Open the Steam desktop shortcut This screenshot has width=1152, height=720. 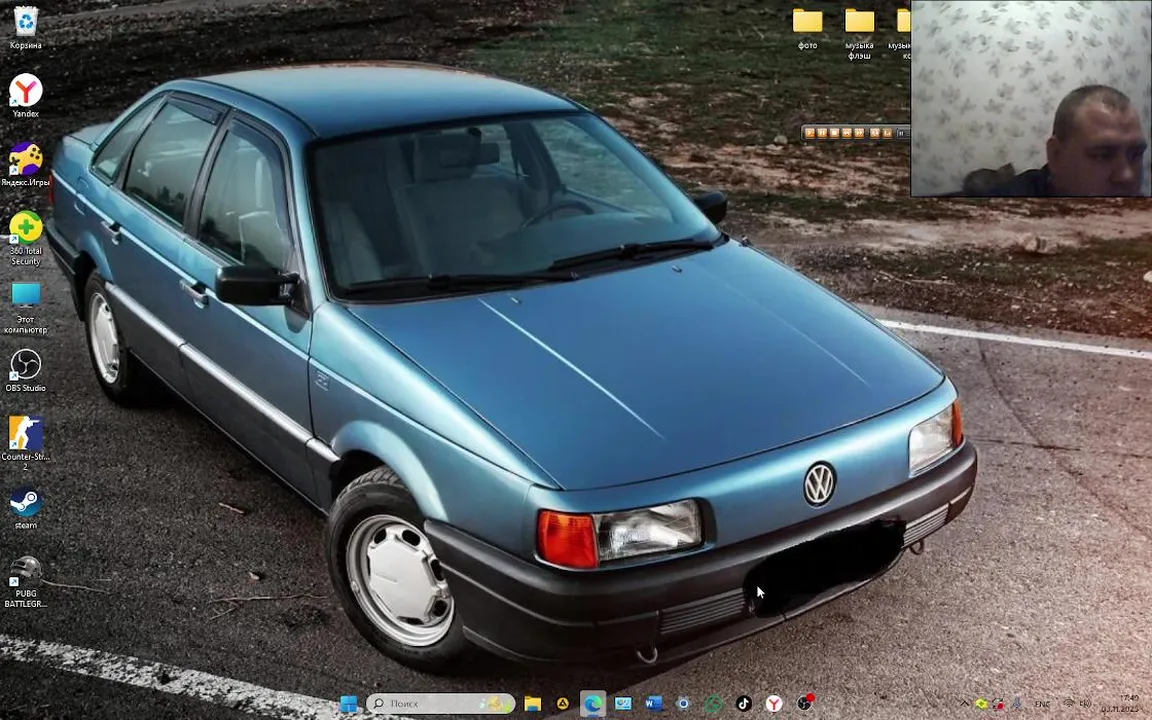(26, 508)
